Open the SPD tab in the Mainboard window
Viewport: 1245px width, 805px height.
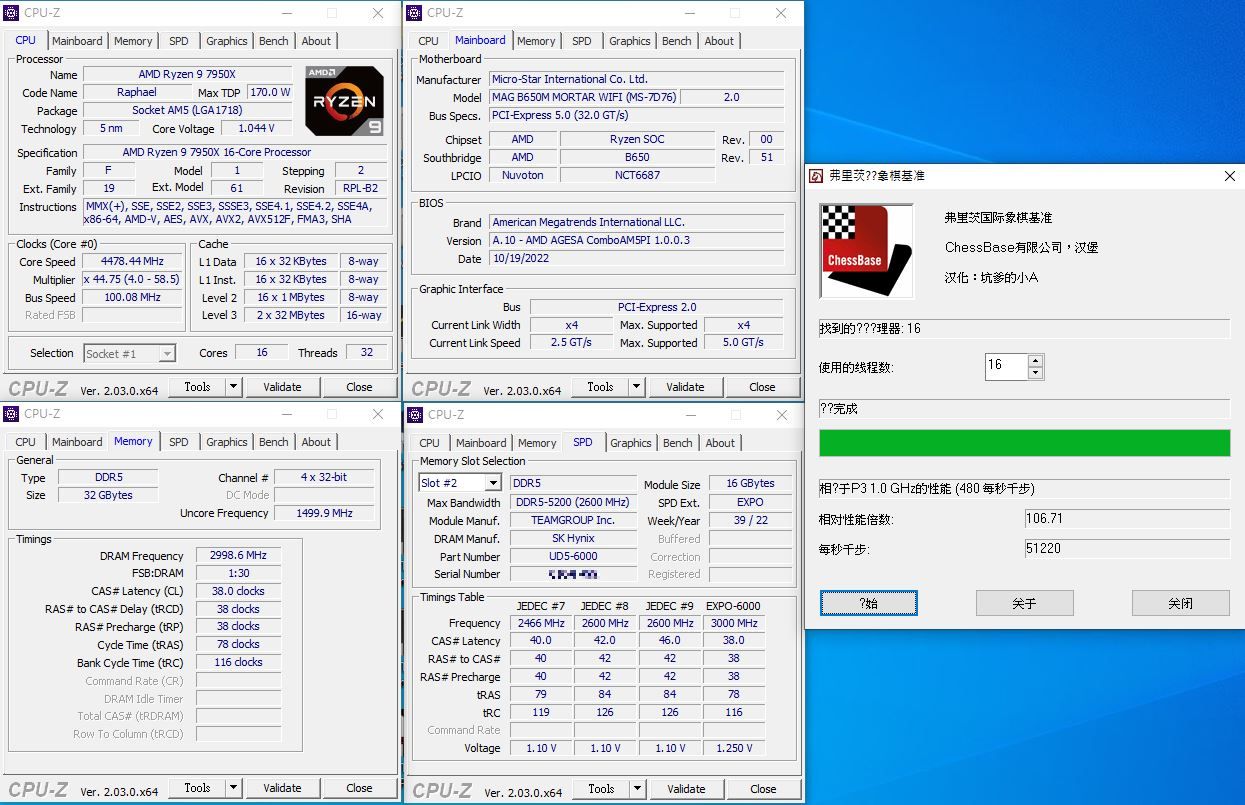pyautogui.click(x=582, y=41)
